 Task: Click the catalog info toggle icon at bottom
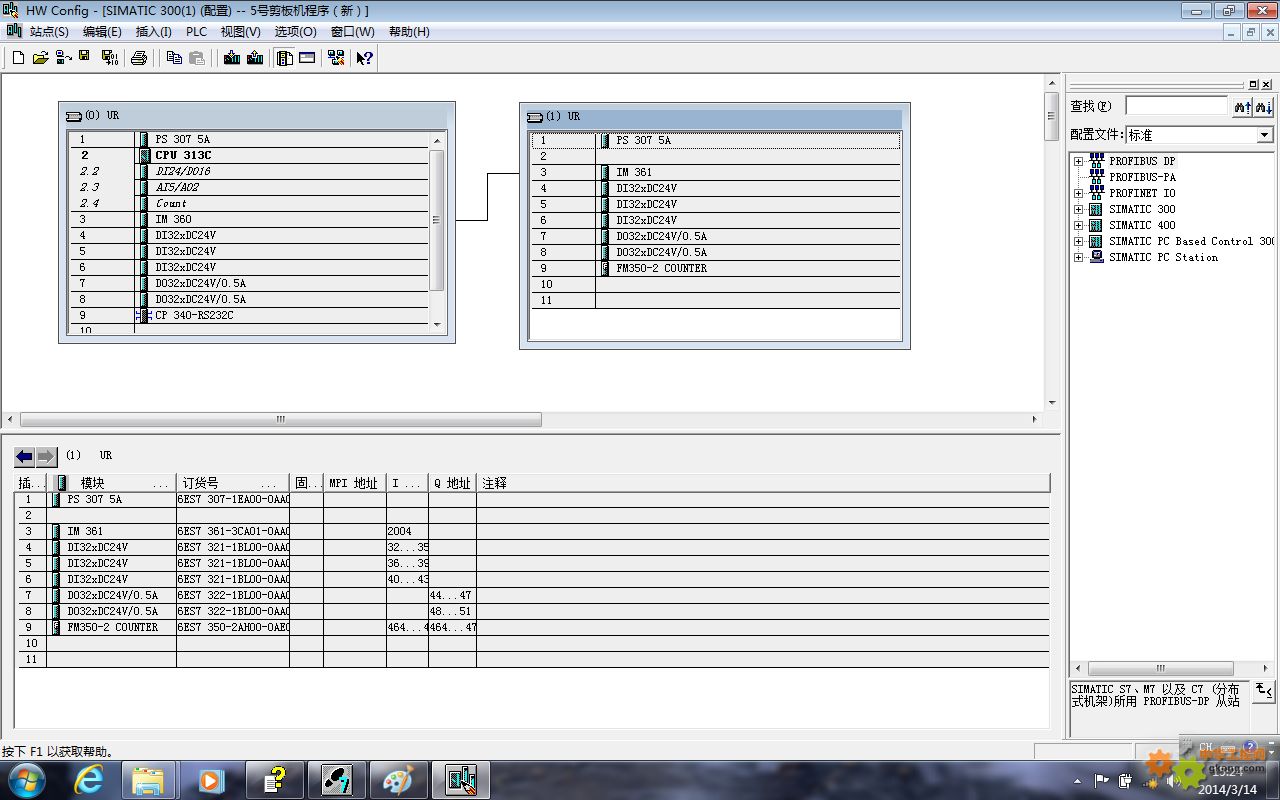[x=1264, y=691]
